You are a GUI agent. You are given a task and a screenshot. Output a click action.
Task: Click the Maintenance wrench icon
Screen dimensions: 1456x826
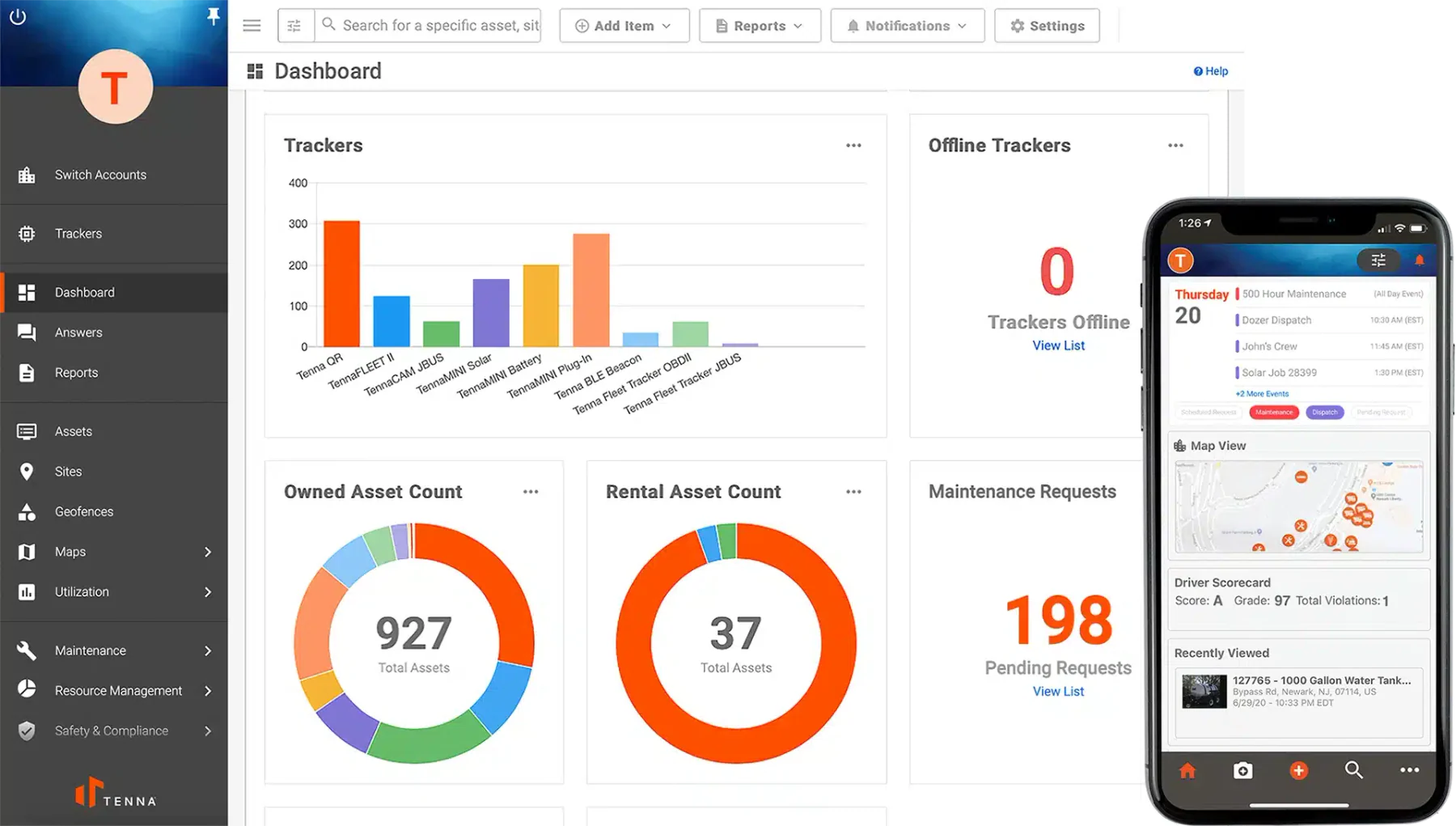pos(27,650)
